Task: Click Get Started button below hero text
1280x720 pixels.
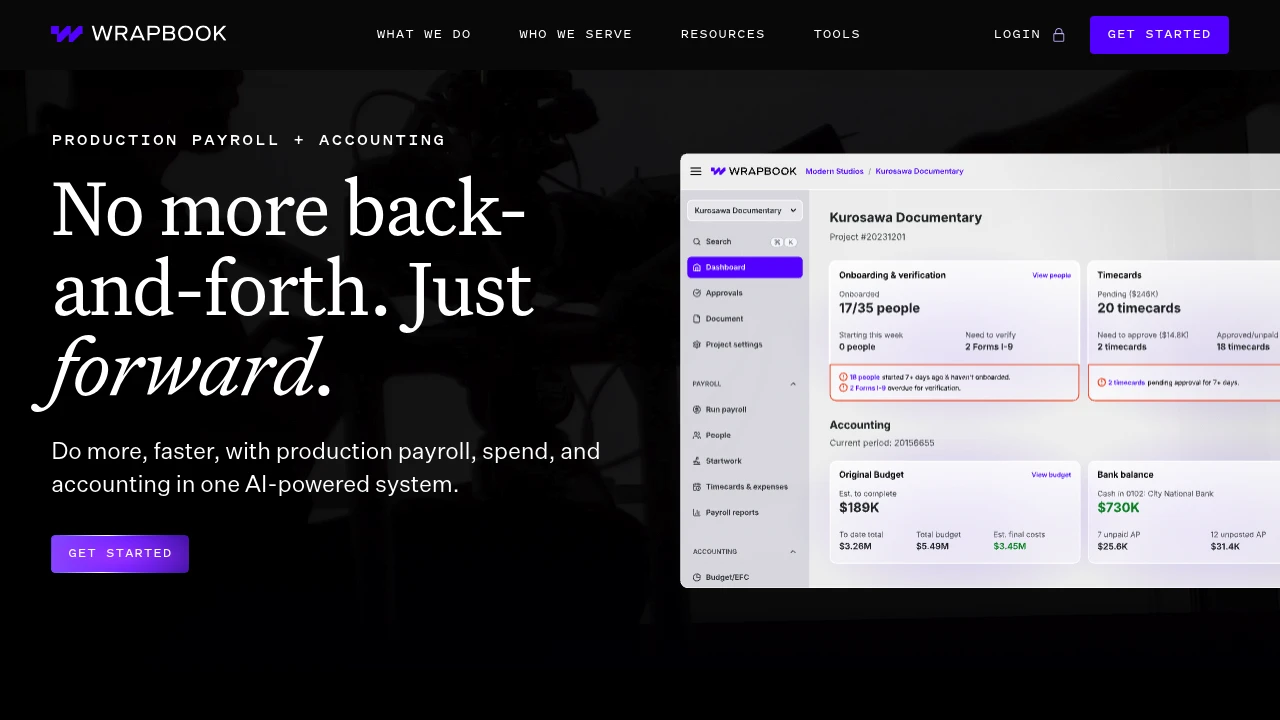Action: [120, 554]
